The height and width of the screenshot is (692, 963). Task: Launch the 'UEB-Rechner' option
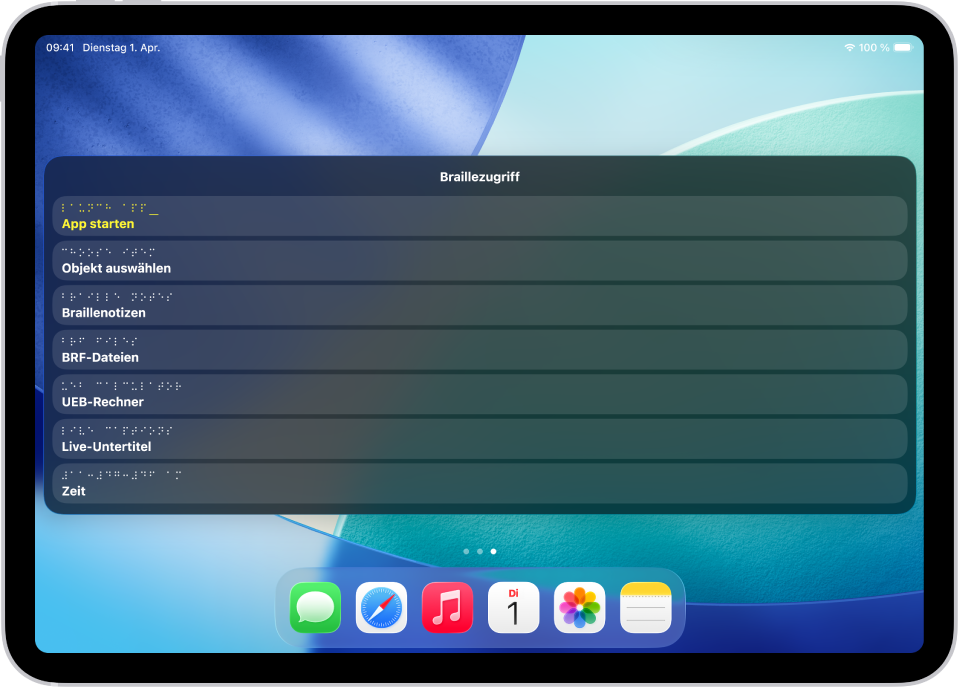(480, 394)
